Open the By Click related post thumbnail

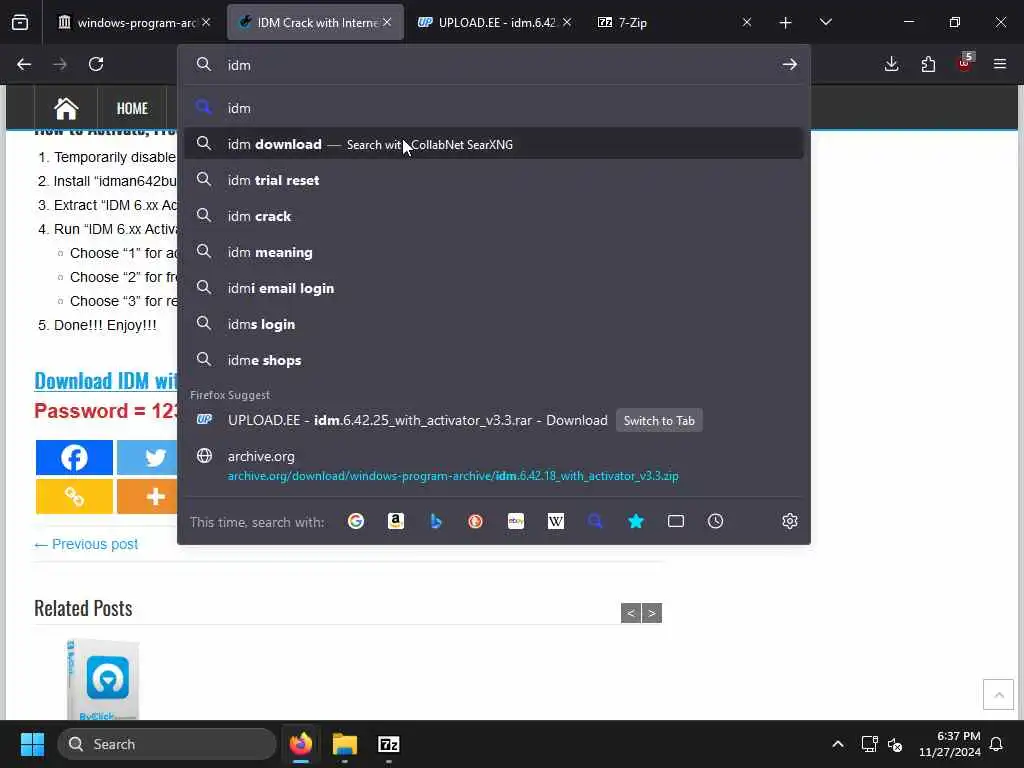[x=103, y=679]
